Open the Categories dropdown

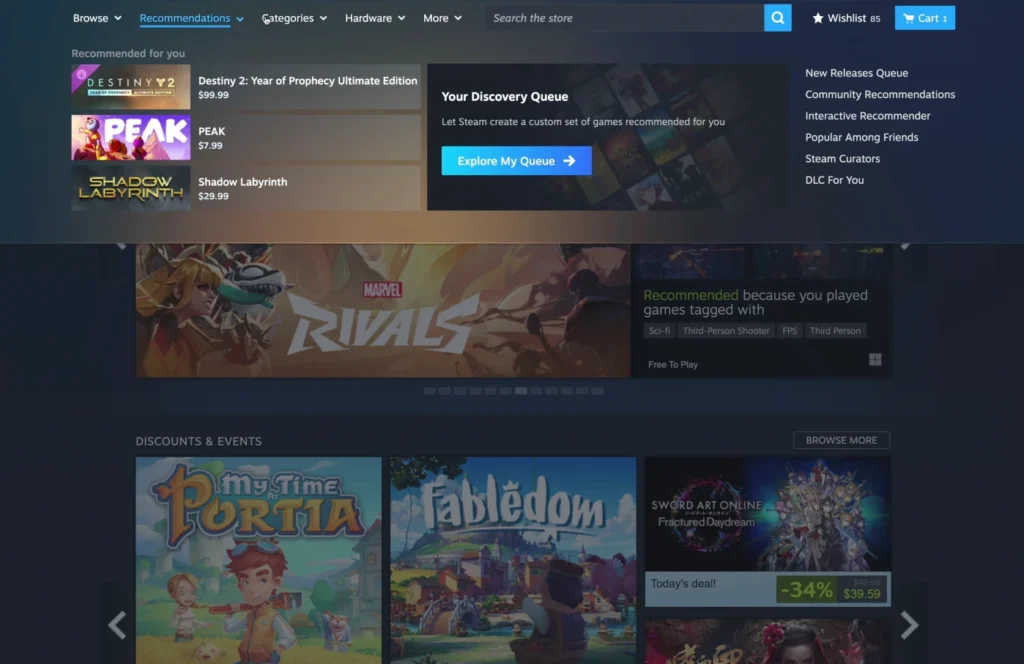[294, 18]
